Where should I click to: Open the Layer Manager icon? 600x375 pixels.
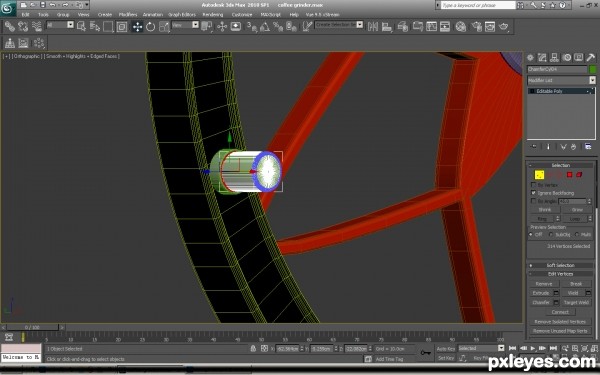point(403,26)
